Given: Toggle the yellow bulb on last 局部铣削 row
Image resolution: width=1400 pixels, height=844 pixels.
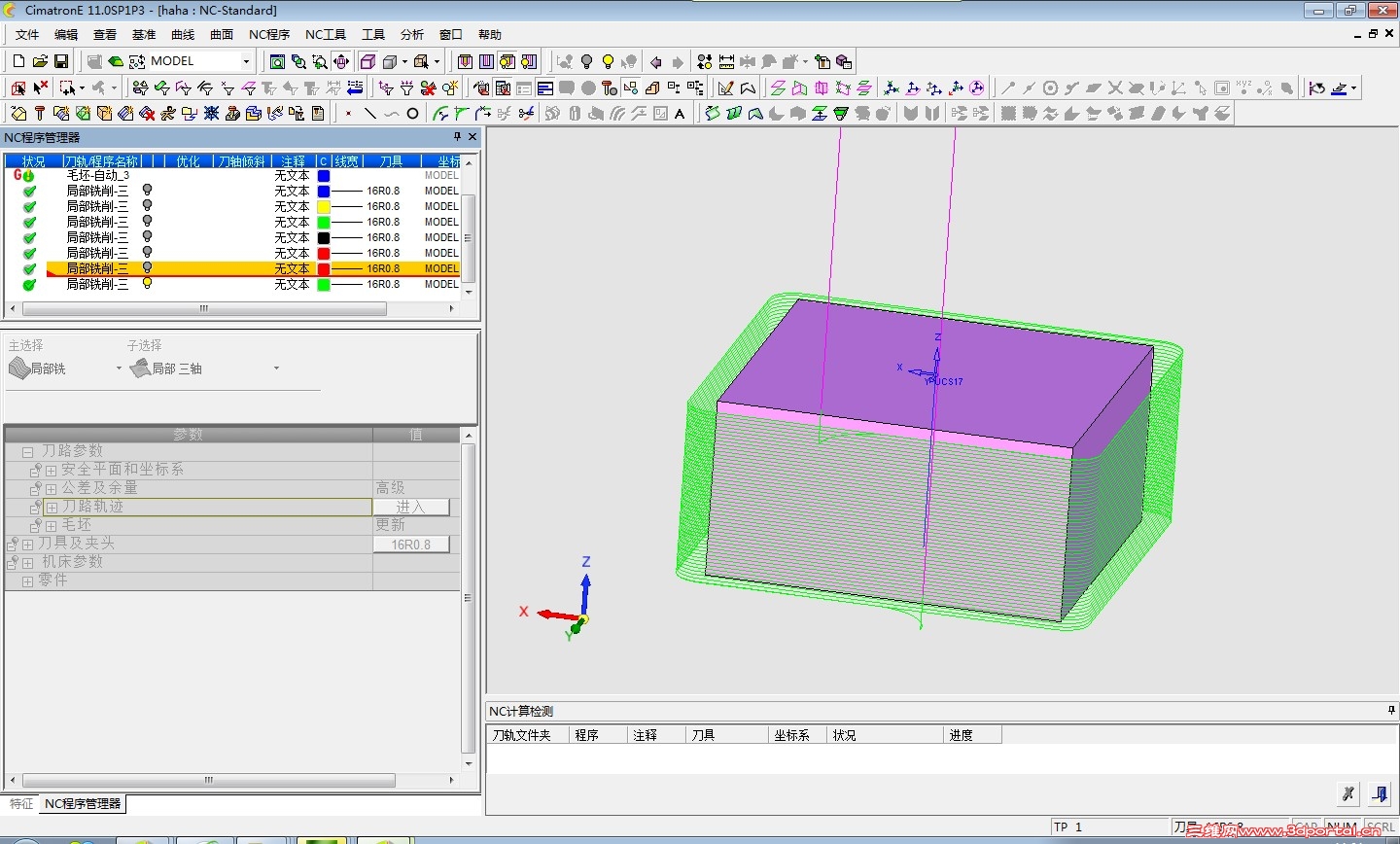Looking at the screenshot, I should pos(148,284).
